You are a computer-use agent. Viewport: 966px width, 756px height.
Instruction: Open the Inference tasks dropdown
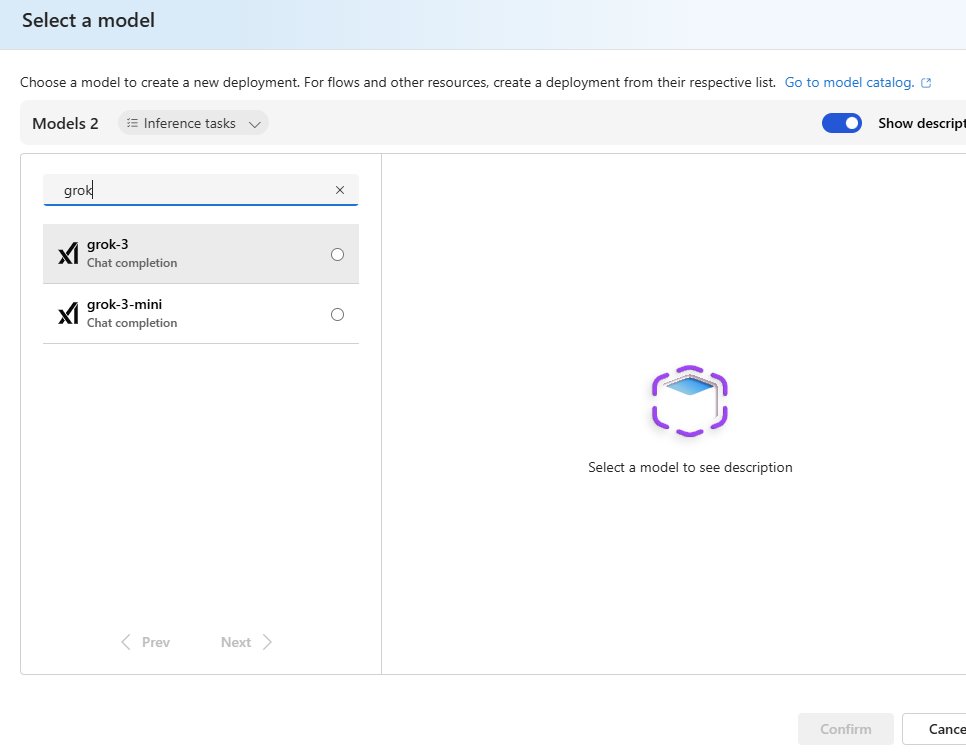tap(193, 123)
